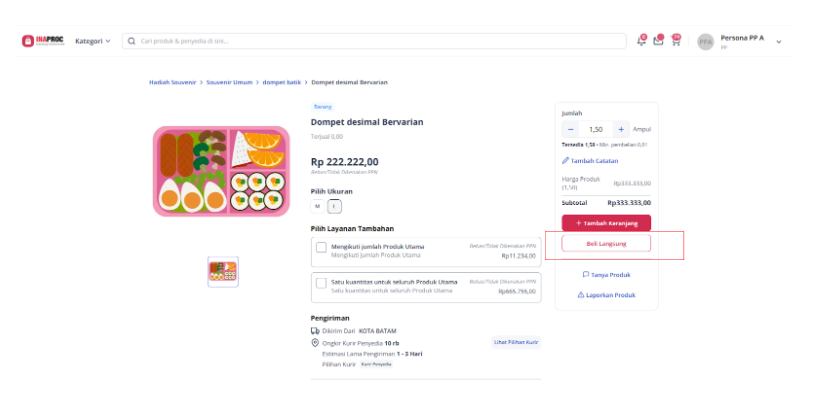834x397 pixels.
Task: Click the PPA profile avatar
Action: click(x=705, y=42)
